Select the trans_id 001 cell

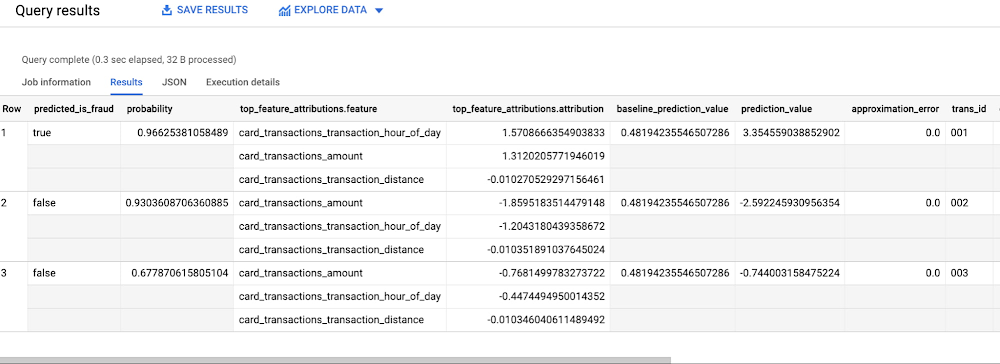pos(959,133)
